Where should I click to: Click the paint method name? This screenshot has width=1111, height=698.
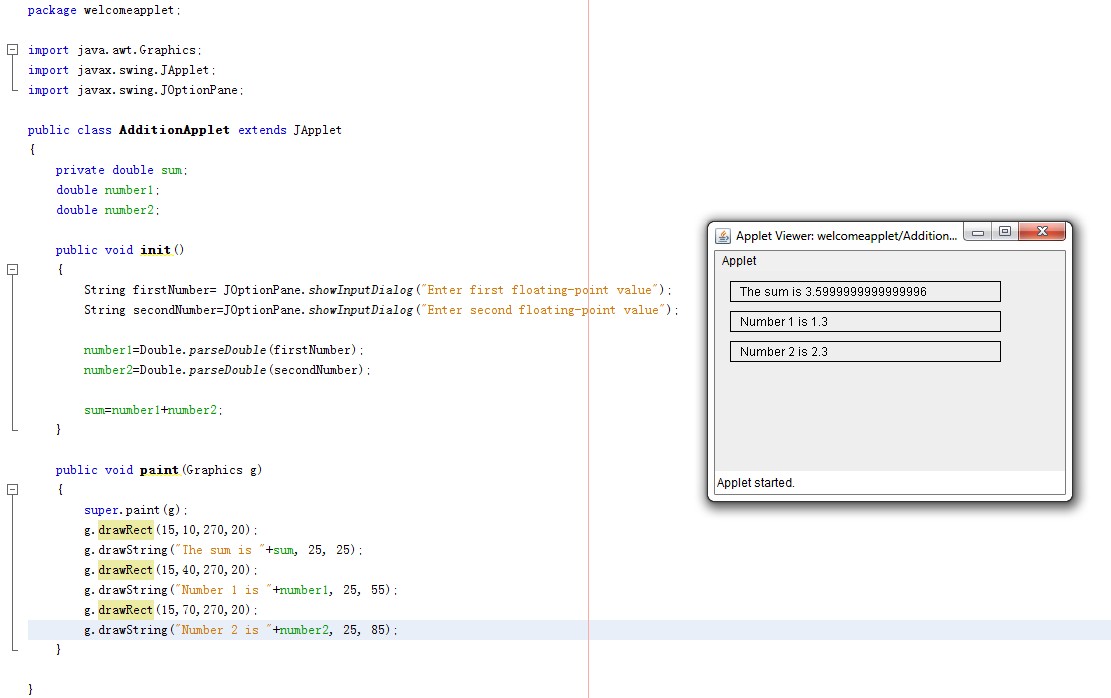coord(159,470)
